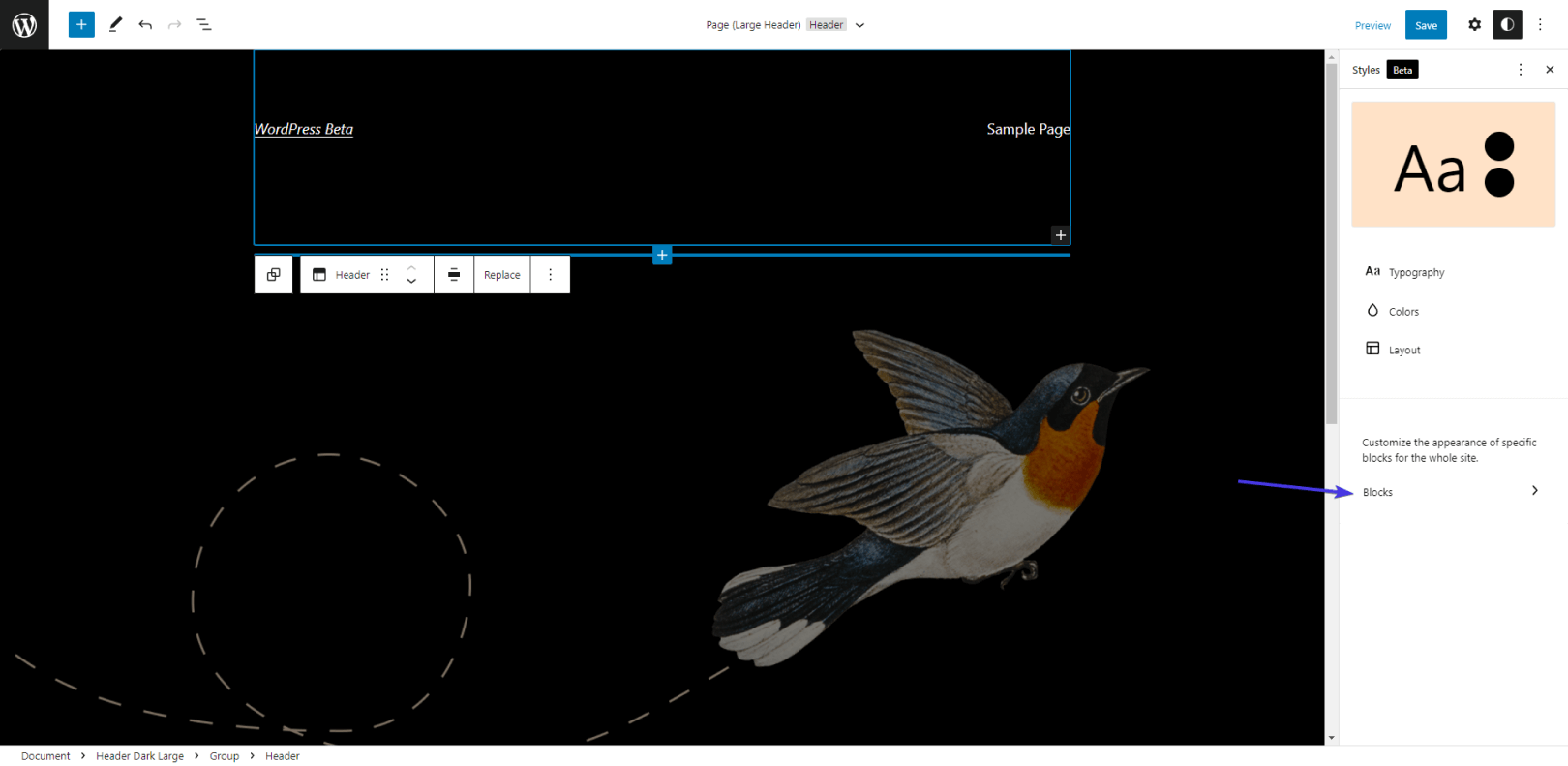This screenshot has width=1568, height=766.
Task: Toggle the block inserter plus button
Action: [81, 25]
